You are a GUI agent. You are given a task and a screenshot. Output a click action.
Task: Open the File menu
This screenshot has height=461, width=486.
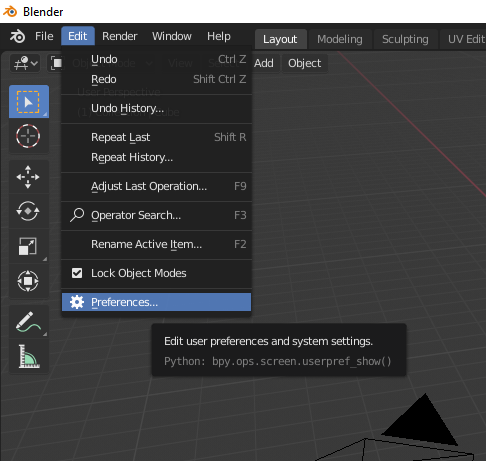(44, 36)
